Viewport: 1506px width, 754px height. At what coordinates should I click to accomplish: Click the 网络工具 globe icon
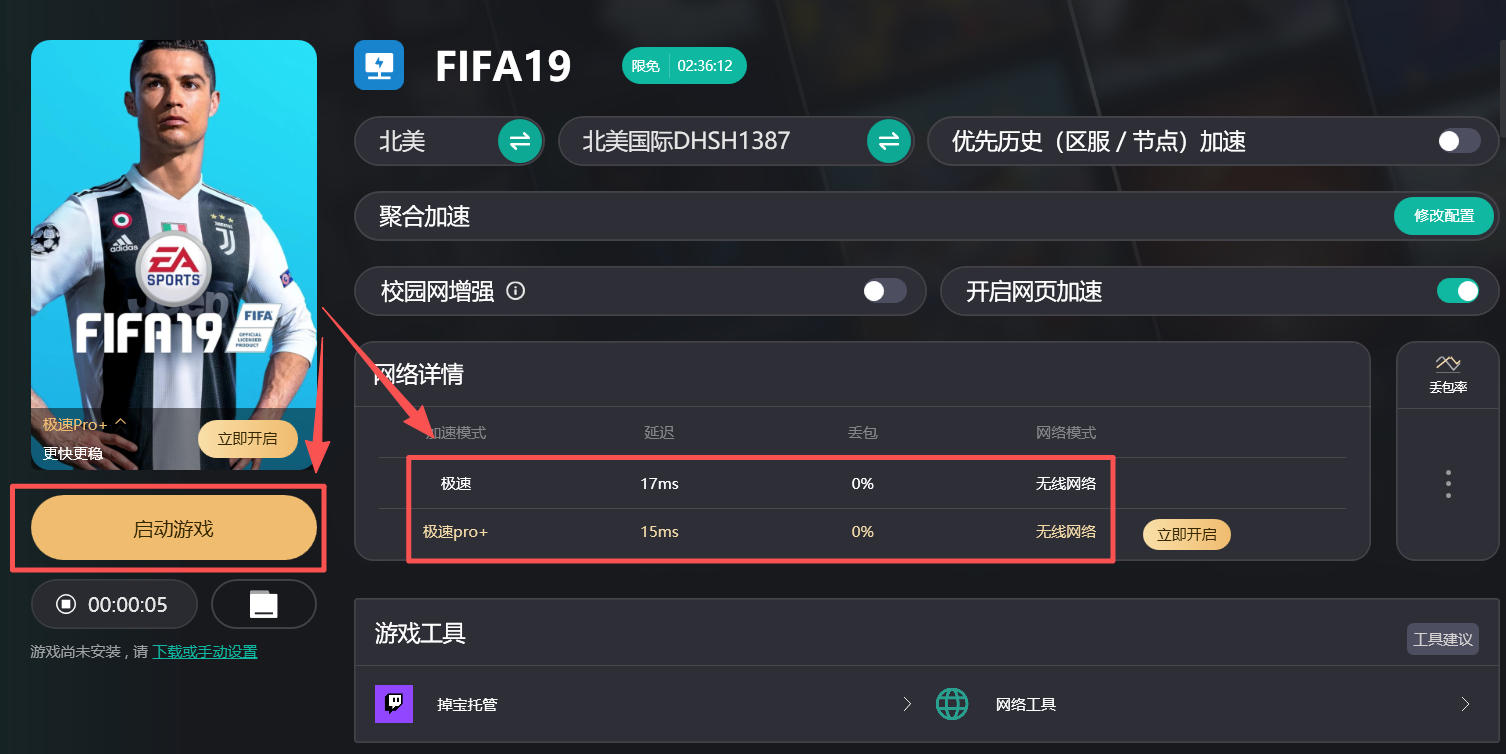pyautogui.click(x=952, y=703)
